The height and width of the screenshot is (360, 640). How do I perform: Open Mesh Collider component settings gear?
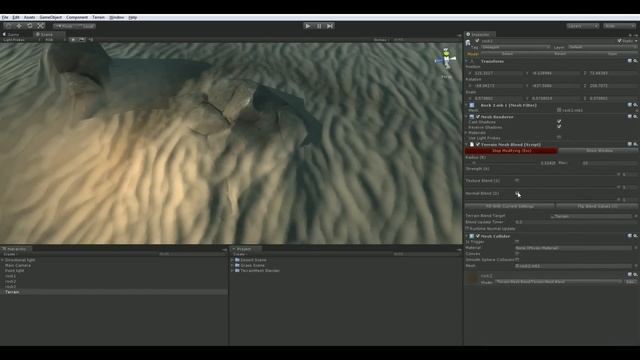tap(636, 236)
